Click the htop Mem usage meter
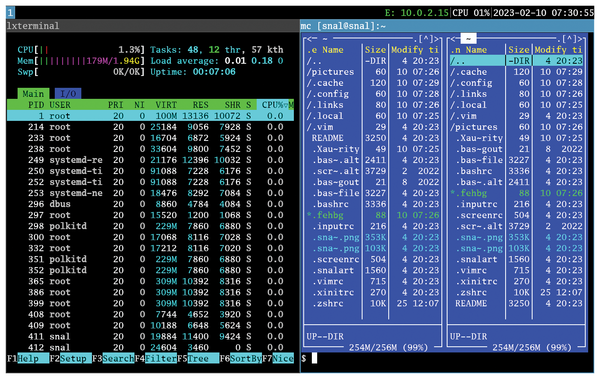The image size is (600, 379). (x=81, y=61)
